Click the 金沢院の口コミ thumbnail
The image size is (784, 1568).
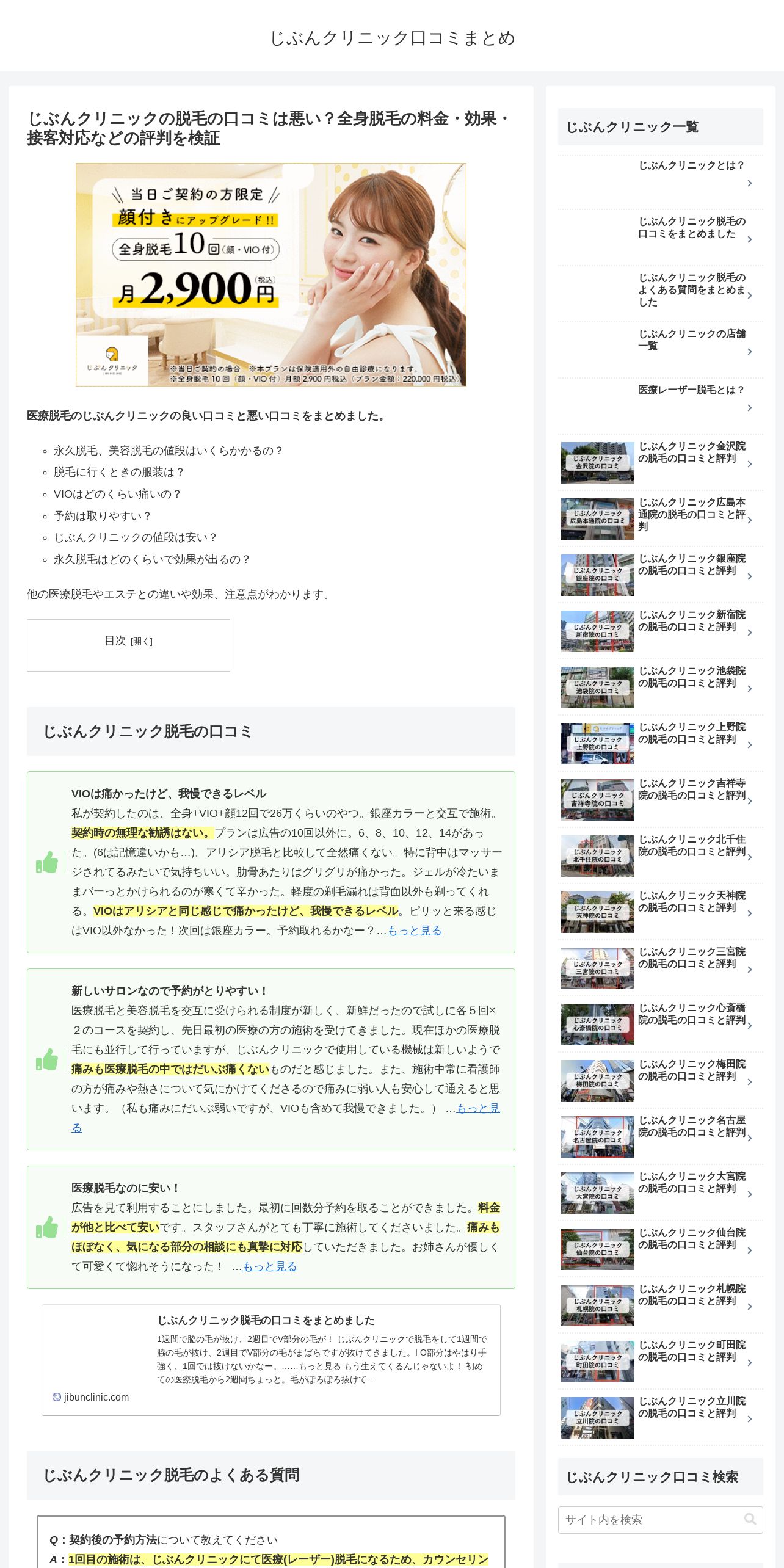coord(597,463)
